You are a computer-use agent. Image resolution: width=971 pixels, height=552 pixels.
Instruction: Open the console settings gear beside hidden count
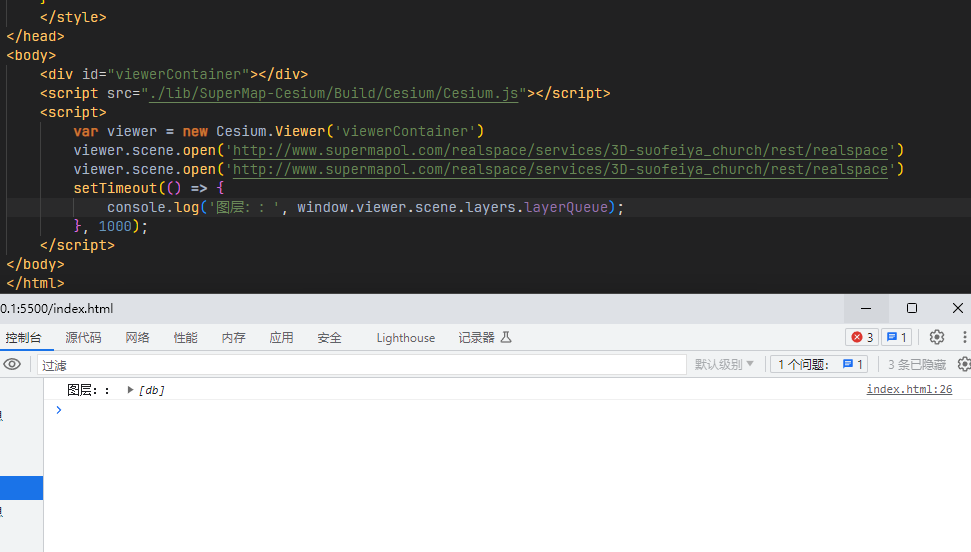(x=964, y=364)
